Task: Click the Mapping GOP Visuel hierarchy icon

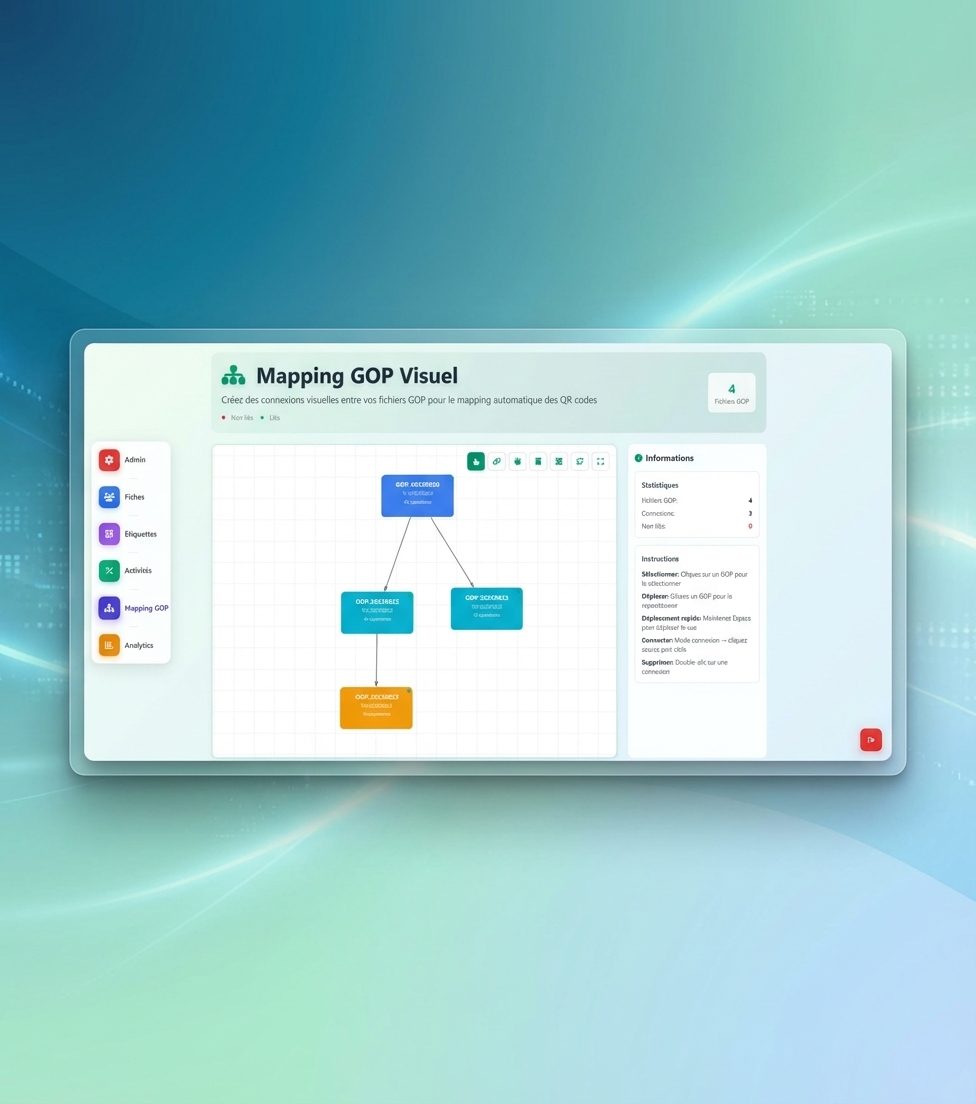Action: (x=233, y=376)
